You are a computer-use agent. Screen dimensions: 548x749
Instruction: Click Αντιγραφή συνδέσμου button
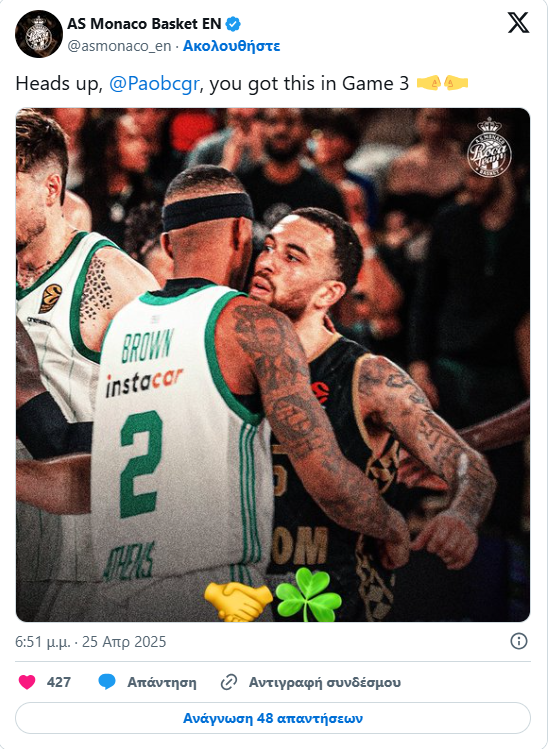click(x=324, y=682)
